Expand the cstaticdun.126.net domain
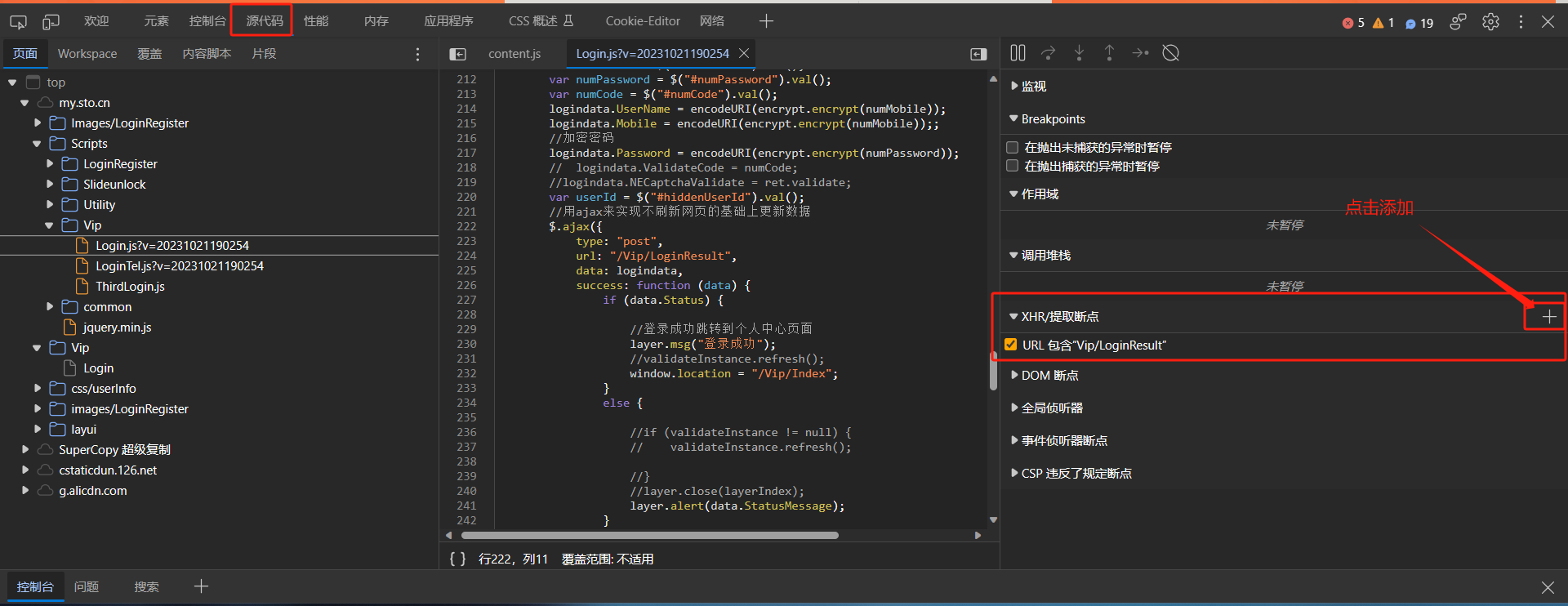This screenshot has width=1568, height=606. (25, 470)
